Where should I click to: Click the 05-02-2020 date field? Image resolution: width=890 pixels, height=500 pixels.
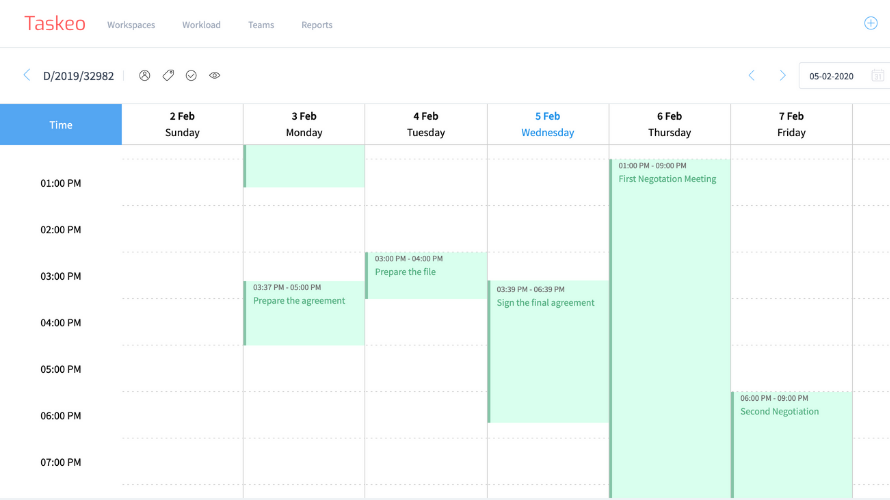pyautogui.click(x=832, y=76)
